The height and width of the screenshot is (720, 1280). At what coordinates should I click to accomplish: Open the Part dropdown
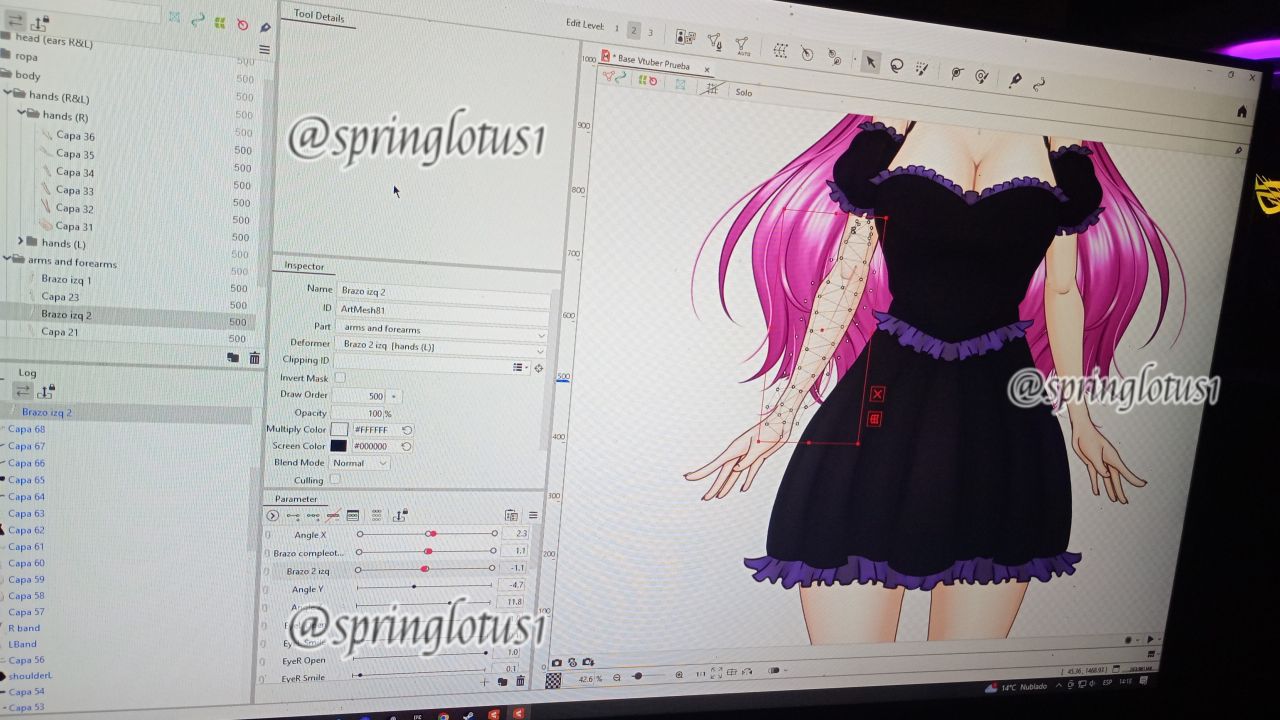pyautogui.click(x=444, y=331)
